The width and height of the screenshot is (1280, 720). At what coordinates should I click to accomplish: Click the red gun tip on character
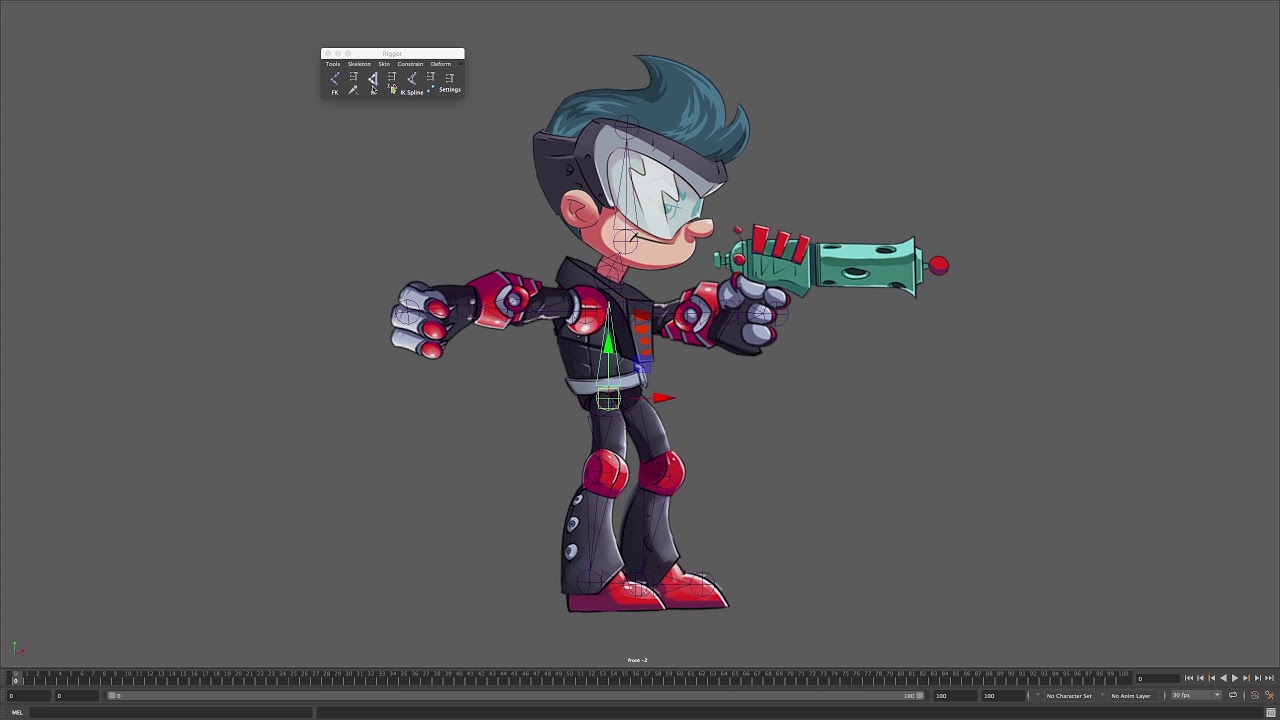coord(938,265)
